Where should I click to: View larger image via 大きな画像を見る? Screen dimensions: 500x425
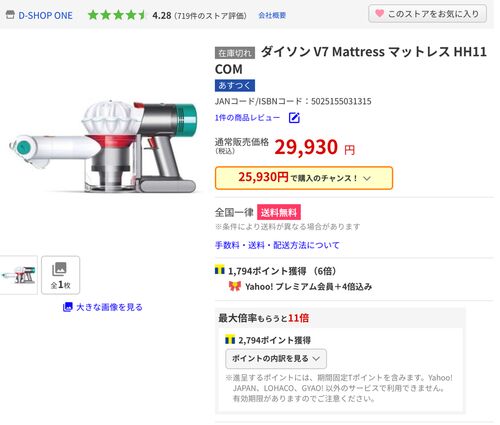109,307
